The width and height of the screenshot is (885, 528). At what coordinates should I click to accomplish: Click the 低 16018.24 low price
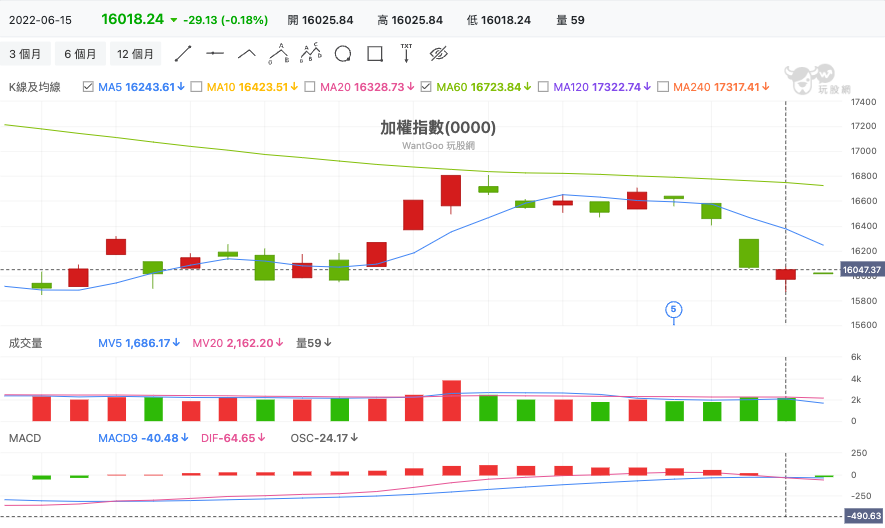499,20
